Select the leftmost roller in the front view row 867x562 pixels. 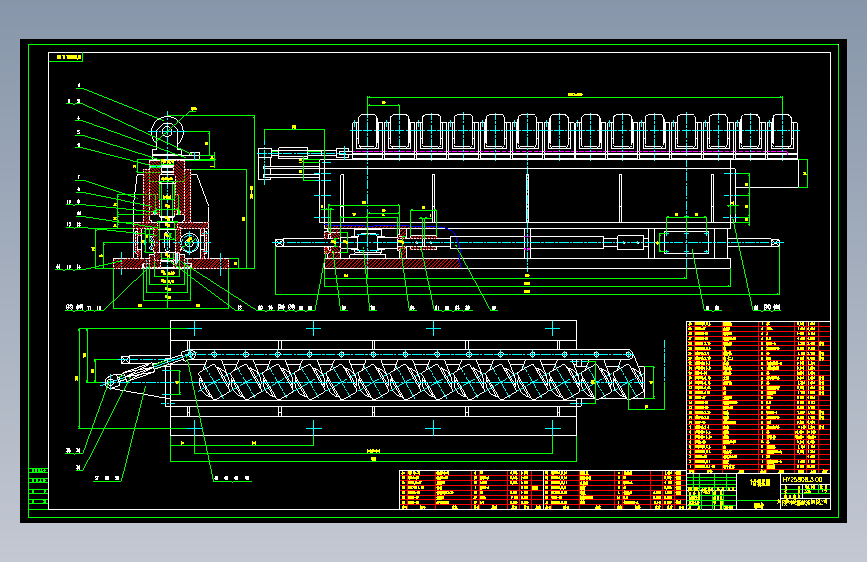click(x=368, y=132)
